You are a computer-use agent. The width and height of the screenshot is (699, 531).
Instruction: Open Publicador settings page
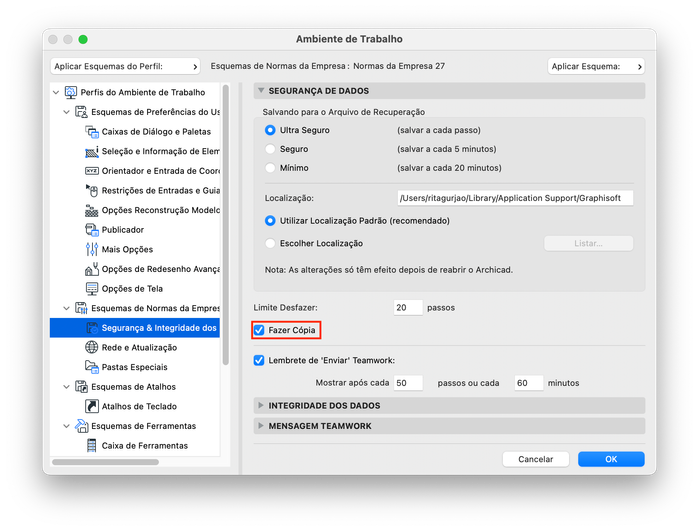click(x=123, y=230)
